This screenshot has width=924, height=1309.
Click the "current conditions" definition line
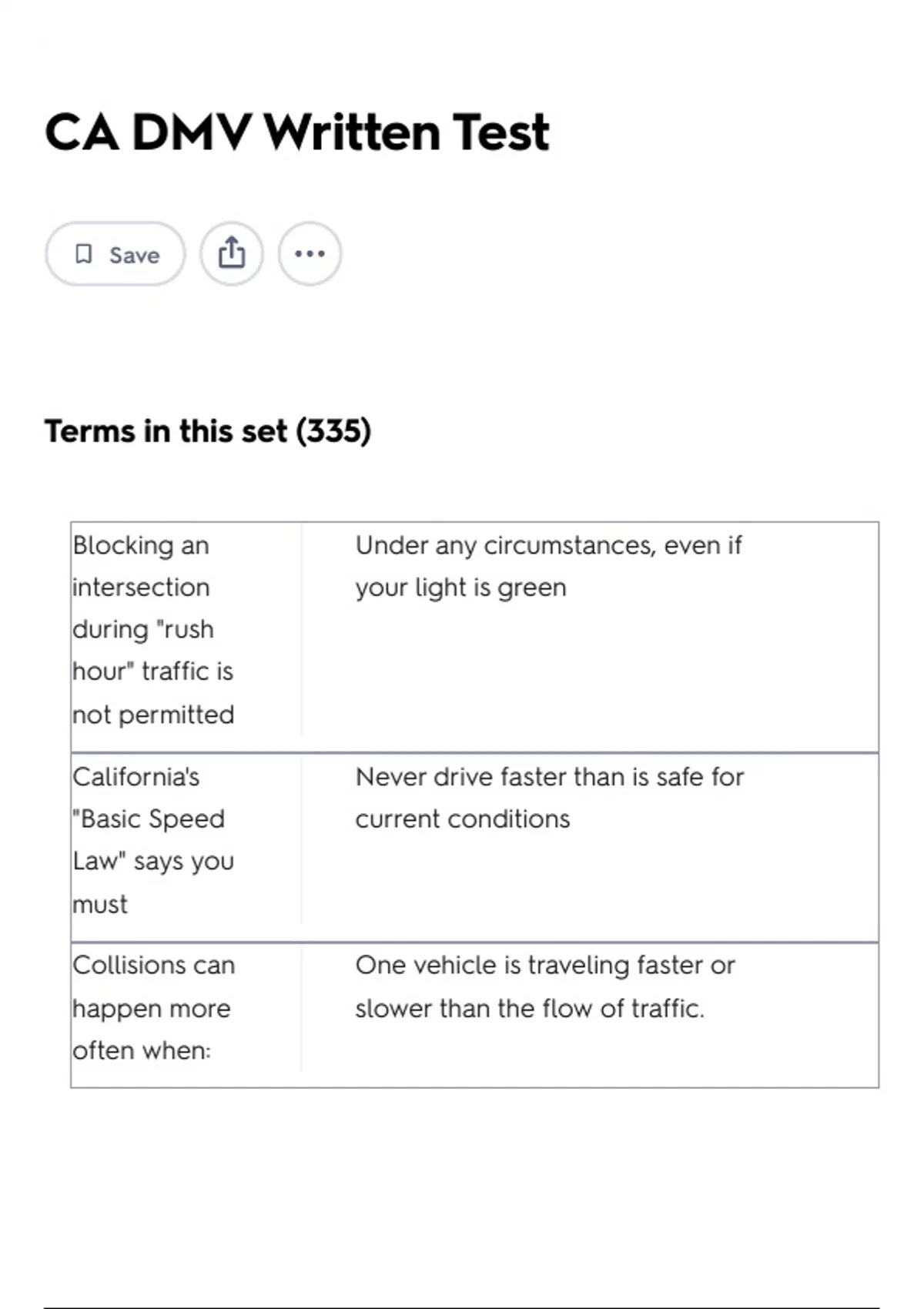coord(462,819)
